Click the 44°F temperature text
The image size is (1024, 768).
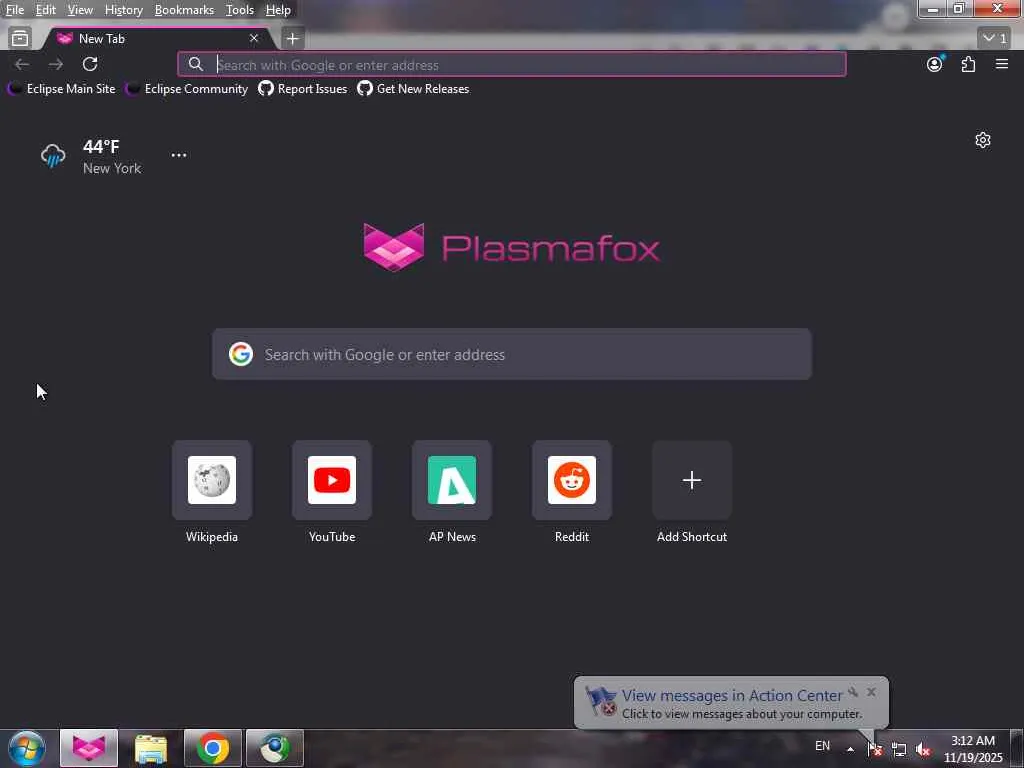(101, 146)
